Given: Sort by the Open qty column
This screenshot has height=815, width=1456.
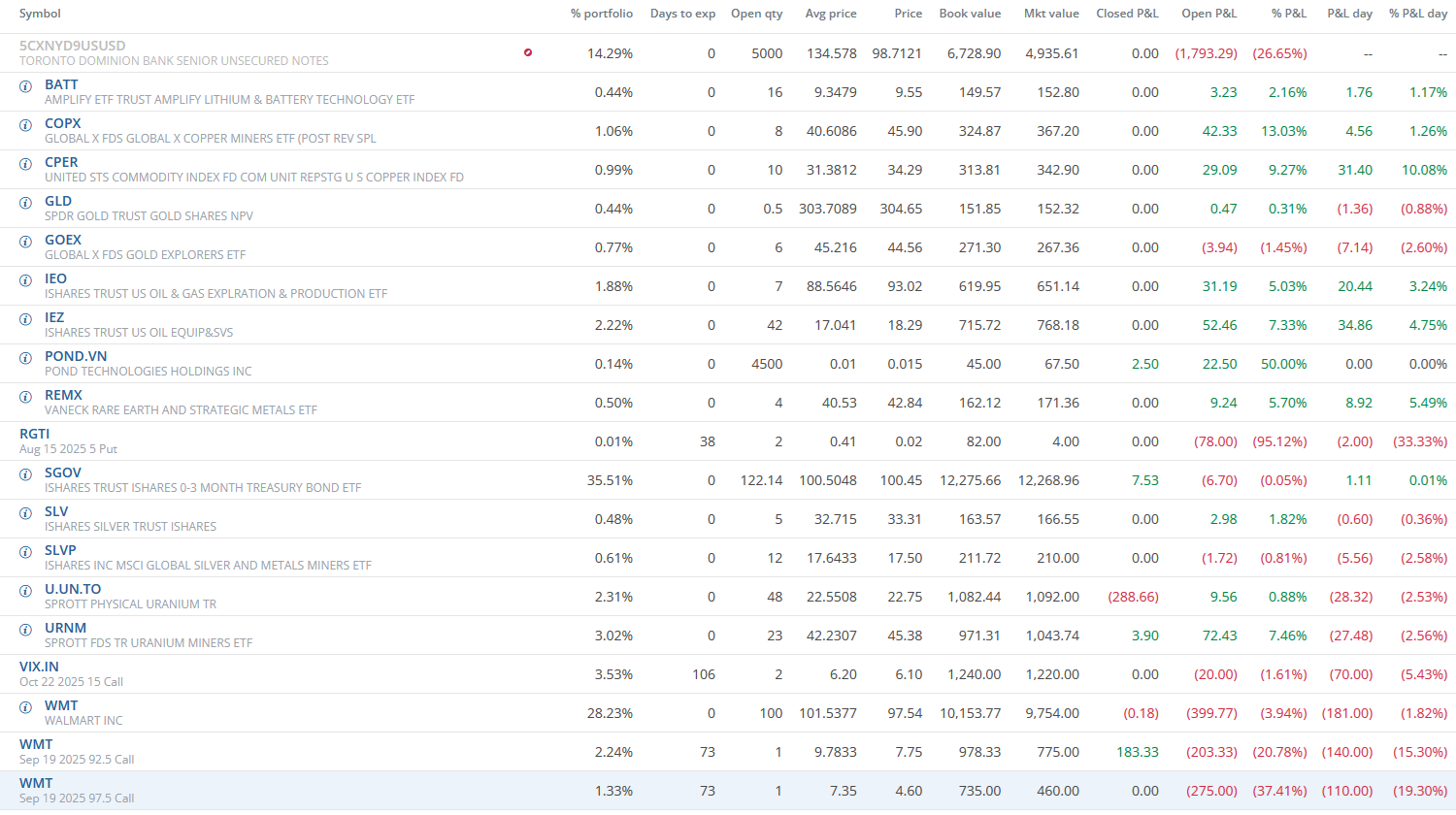Looking at the screenshot, I should pyautogui.click(x=756, y=14).
